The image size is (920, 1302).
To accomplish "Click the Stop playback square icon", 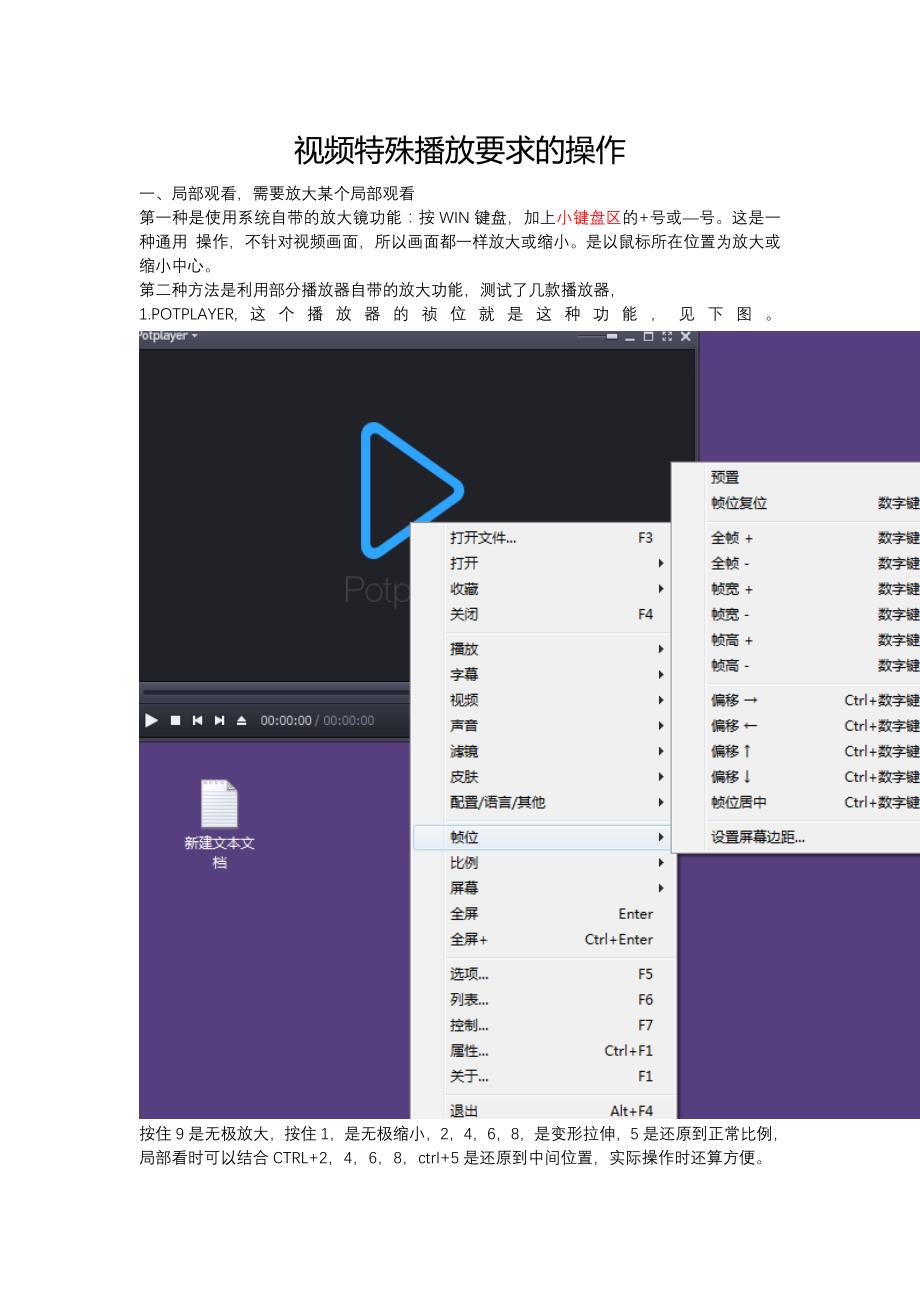I will (x=175, y=720).
